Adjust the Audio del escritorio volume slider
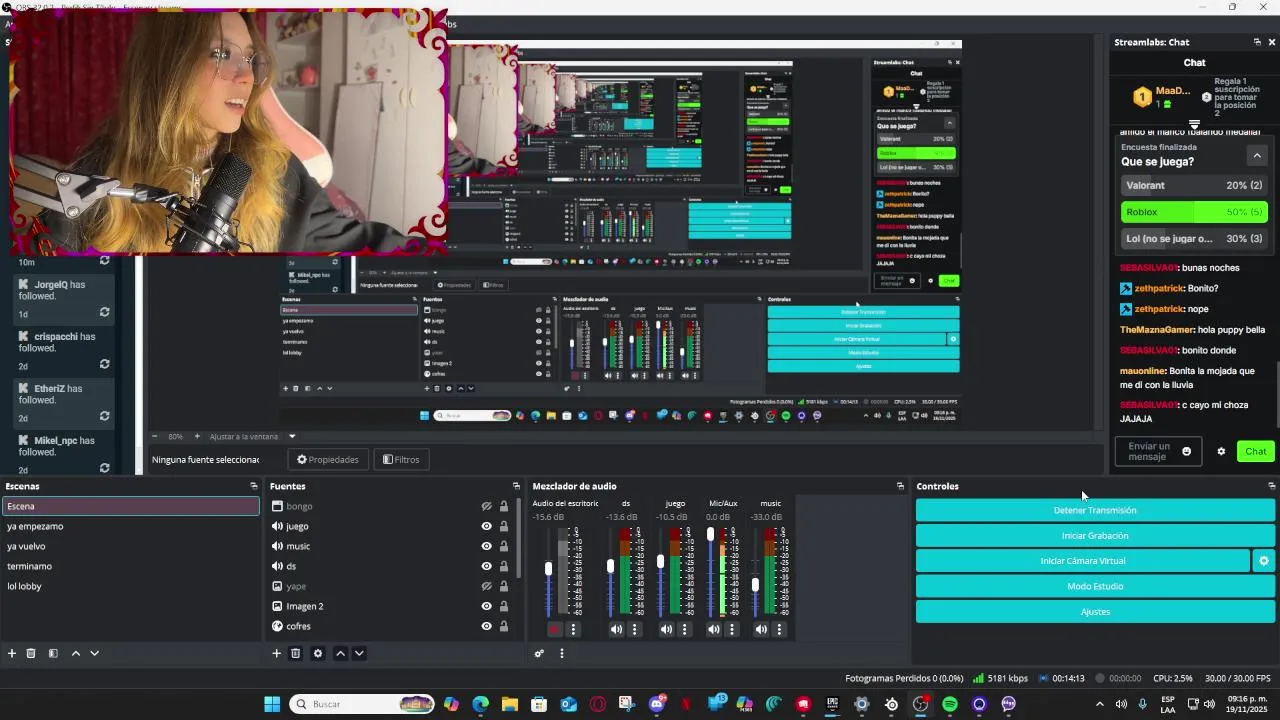The image size is (1280, 720). coord(548,570)
